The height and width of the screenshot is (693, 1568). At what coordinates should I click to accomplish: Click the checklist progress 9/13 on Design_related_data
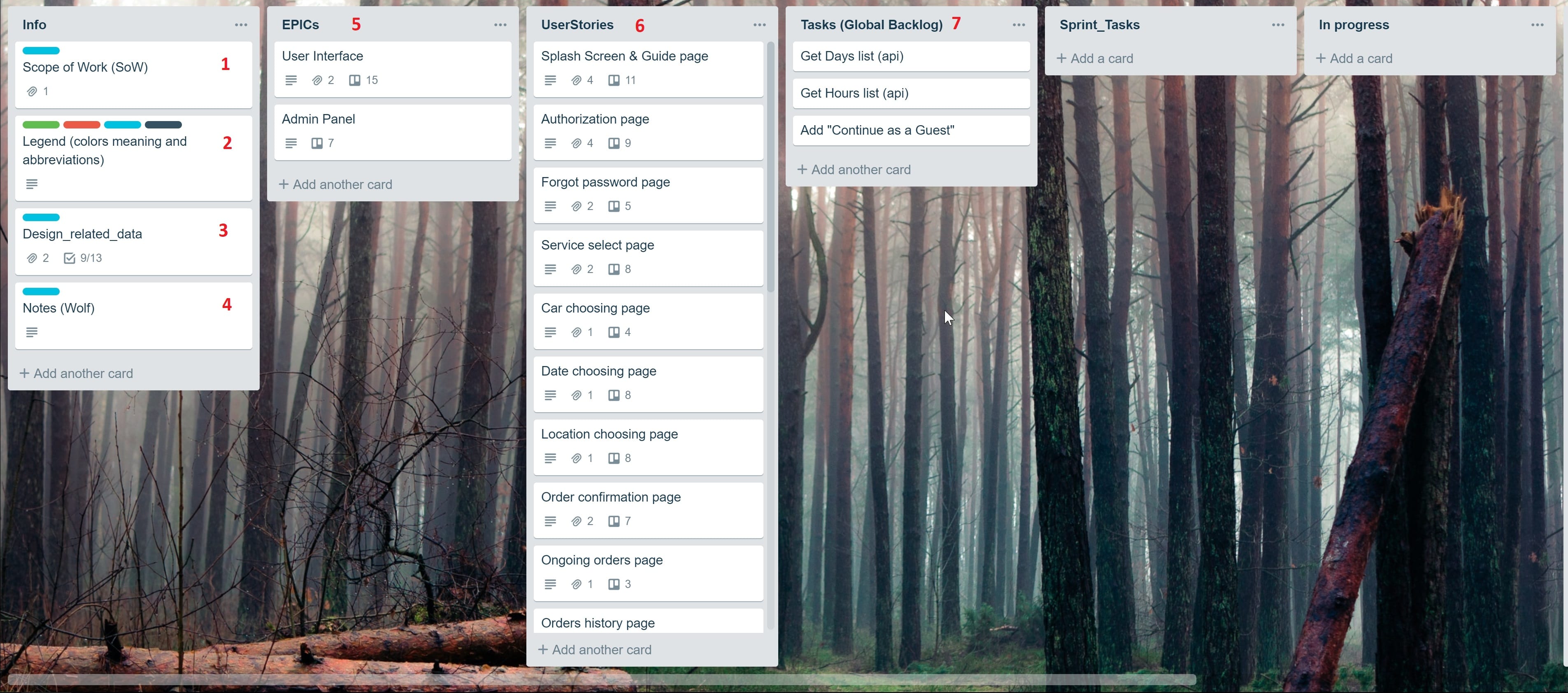83,258
